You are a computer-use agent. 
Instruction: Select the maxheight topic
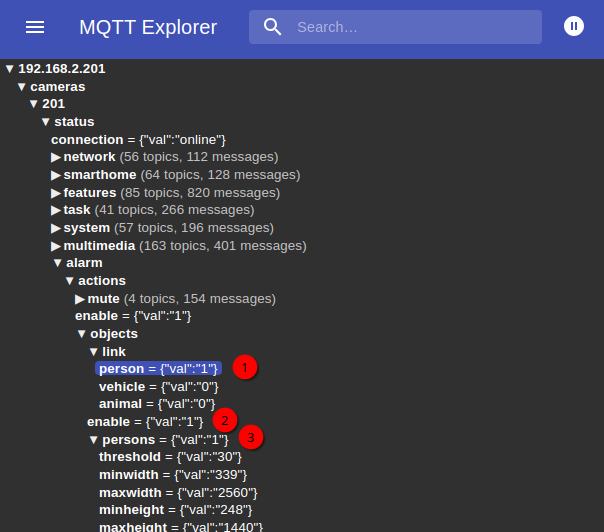point(181,527)
